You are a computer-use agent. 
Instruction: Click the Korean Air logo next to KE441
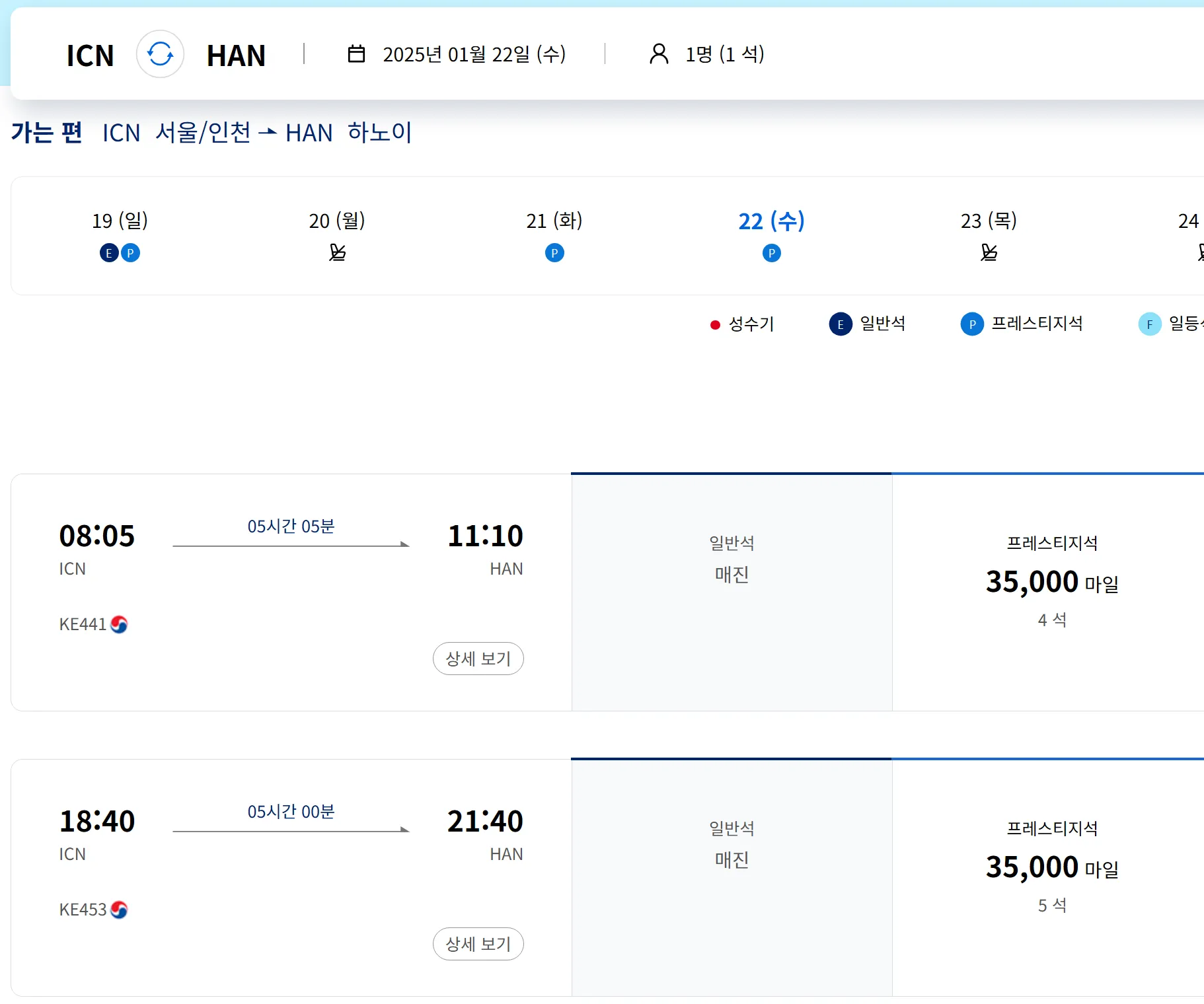pyautogui.click(x=119, y=624)
